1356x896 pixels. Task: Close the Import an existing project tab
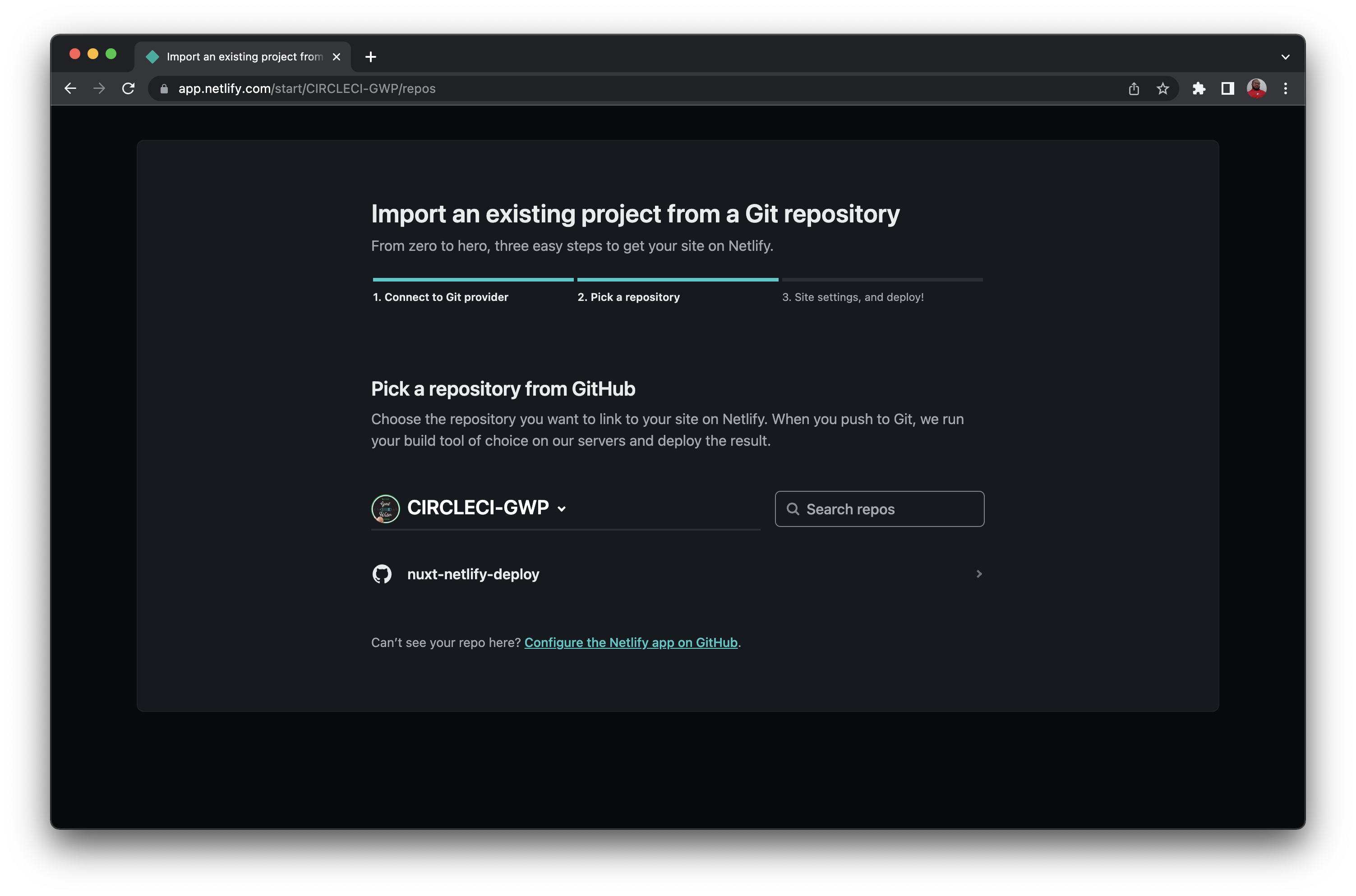point(337,56)
